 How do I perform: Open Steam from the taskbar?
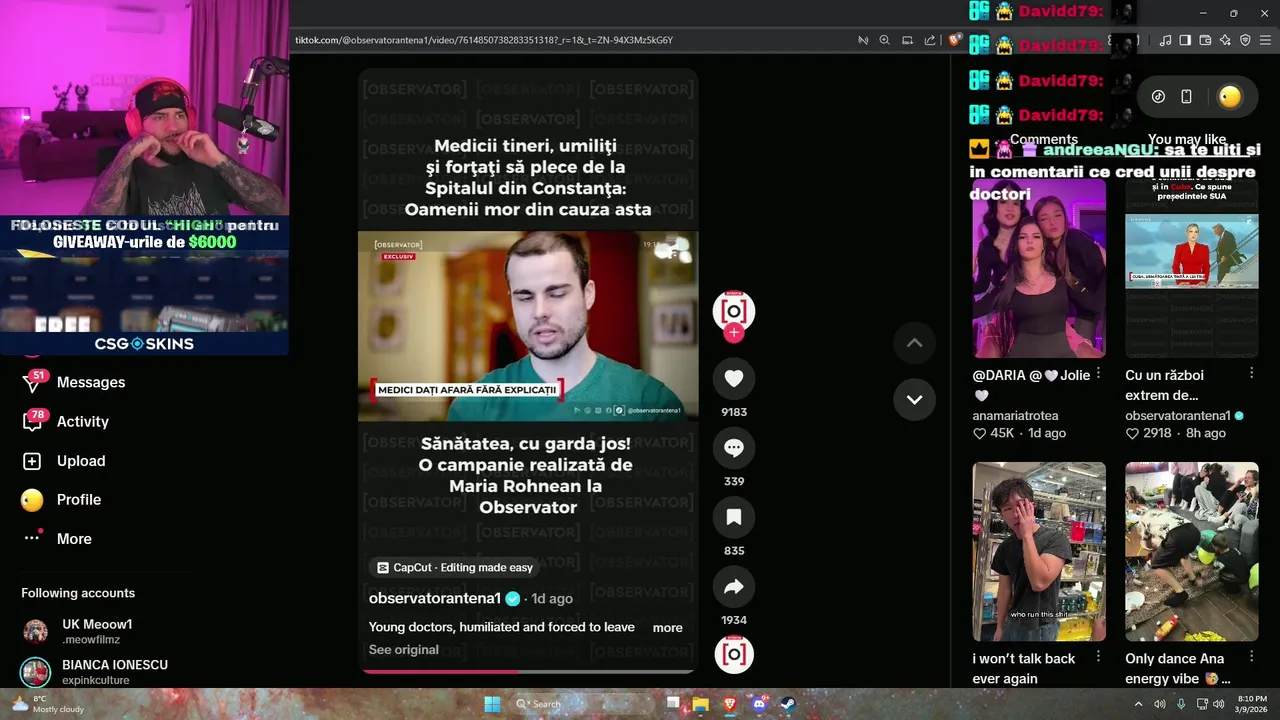click(x=788, y=704)
